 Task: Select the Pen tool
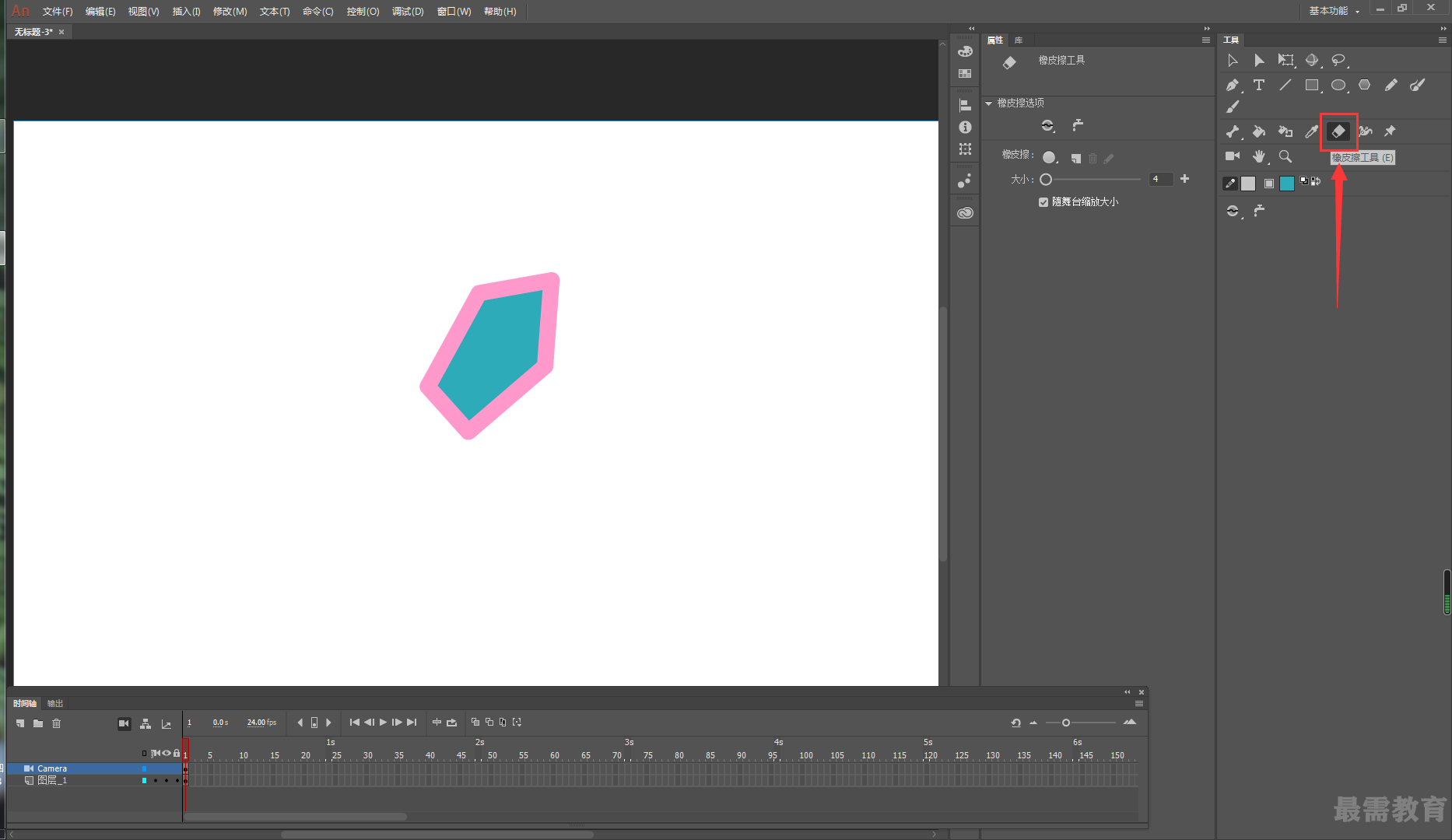tap(1233, 86)
